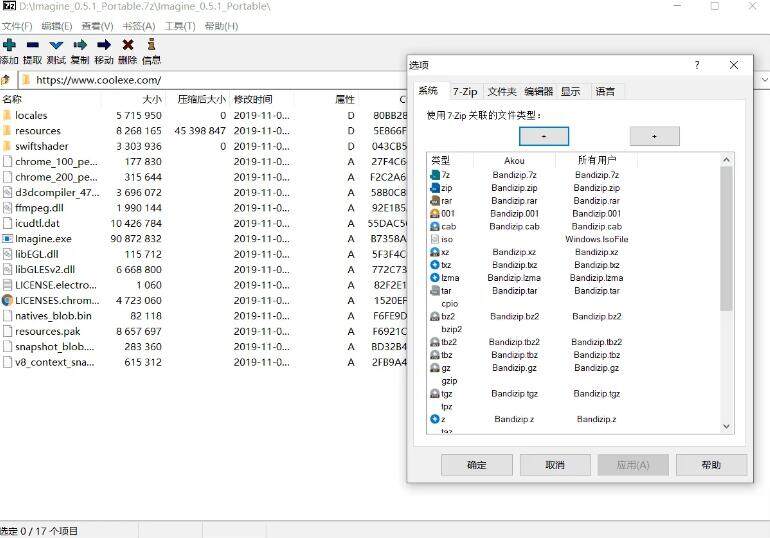Select the resources folder icon

click(7, 131)
